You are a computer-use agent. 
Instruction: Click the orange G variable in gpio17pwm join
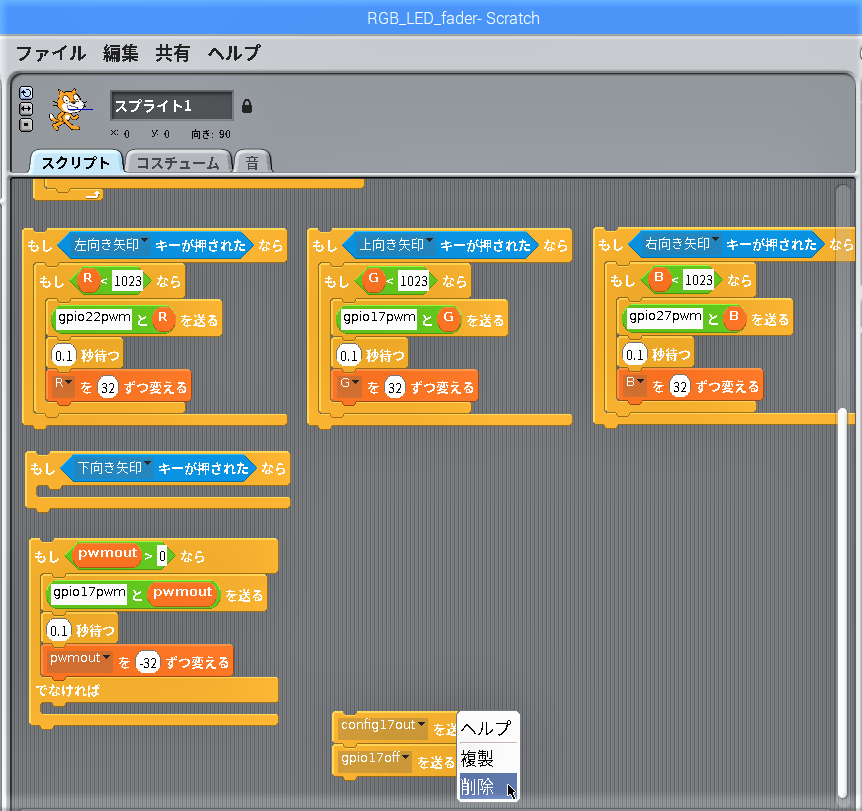(x=449, y=318)
